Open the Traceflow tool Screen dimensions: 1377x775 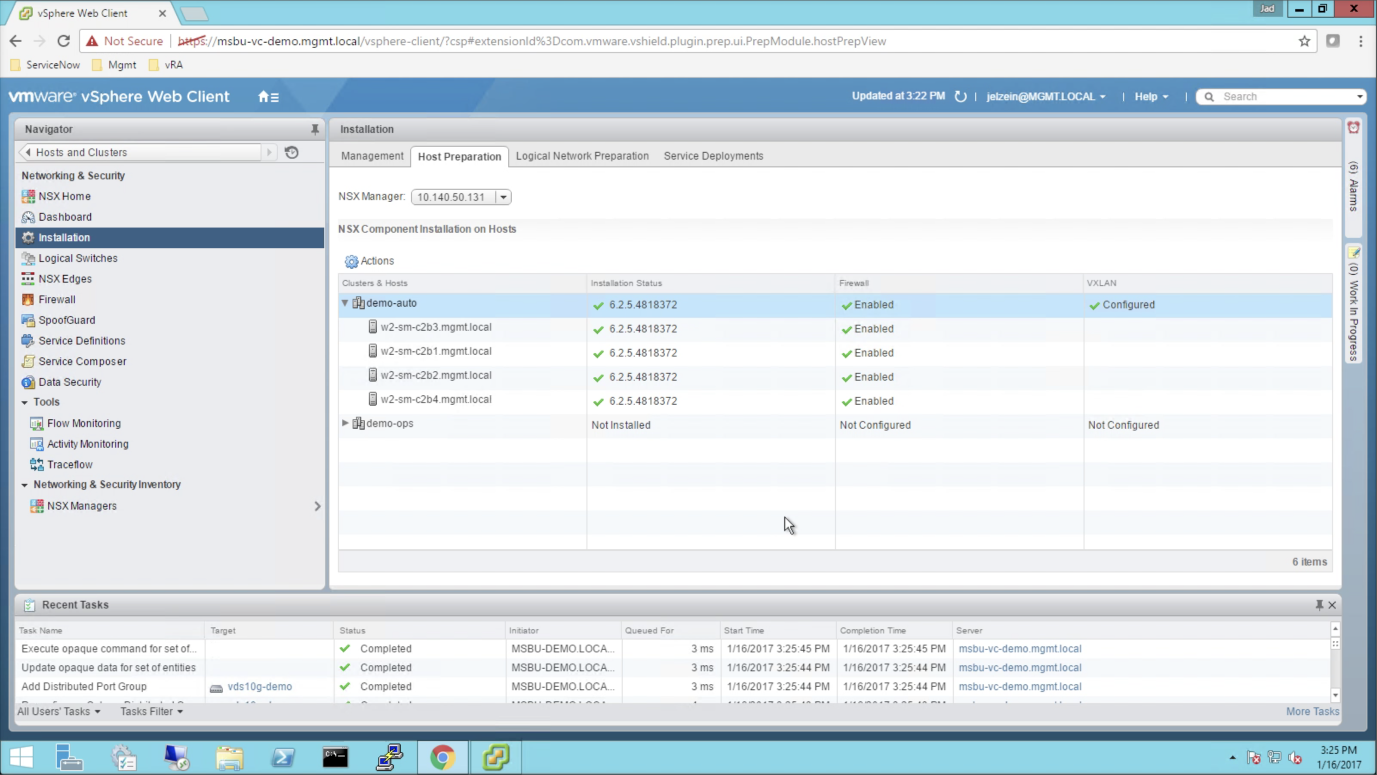coord(70,464)
